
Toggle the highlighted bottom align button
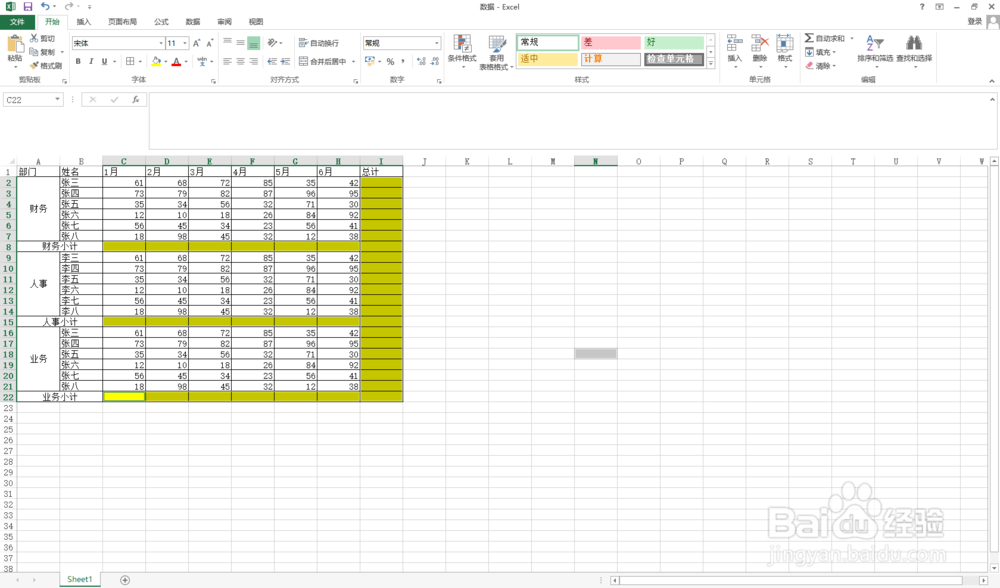click(254, 43)
